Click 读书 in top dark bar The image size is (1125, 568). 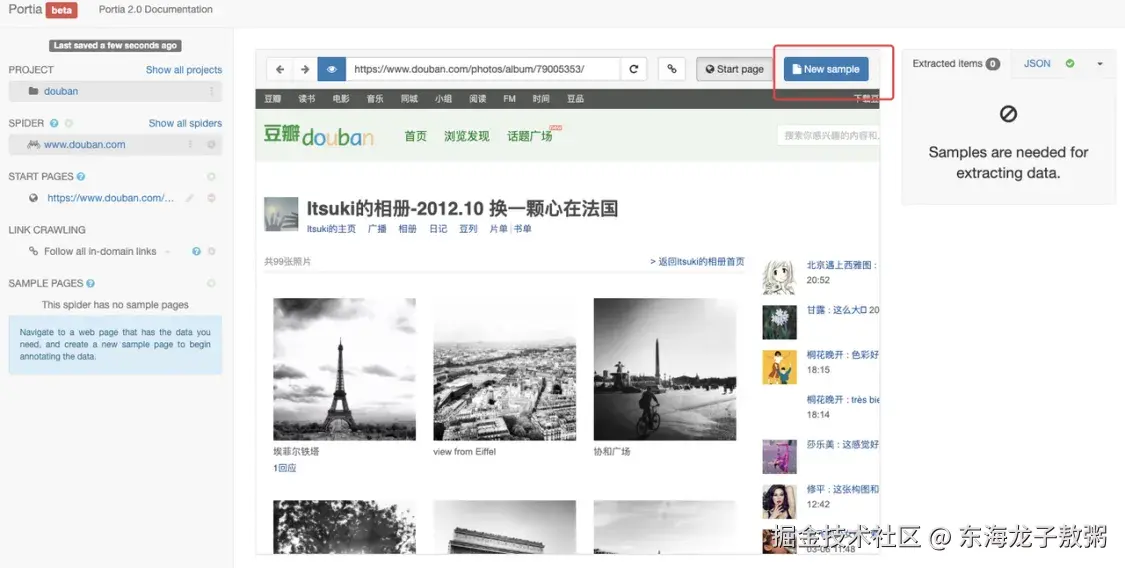tap(307, 99)
